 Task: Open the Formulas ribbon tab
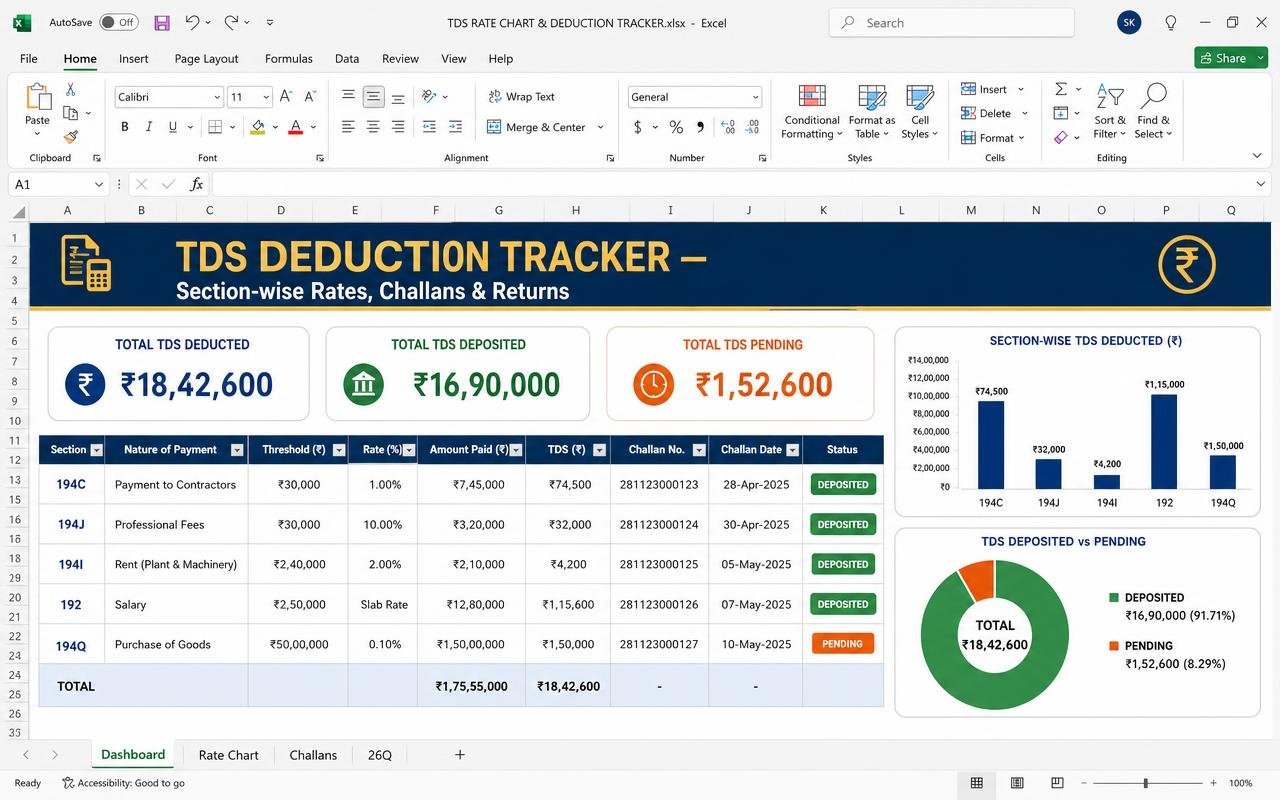[289, 58]
